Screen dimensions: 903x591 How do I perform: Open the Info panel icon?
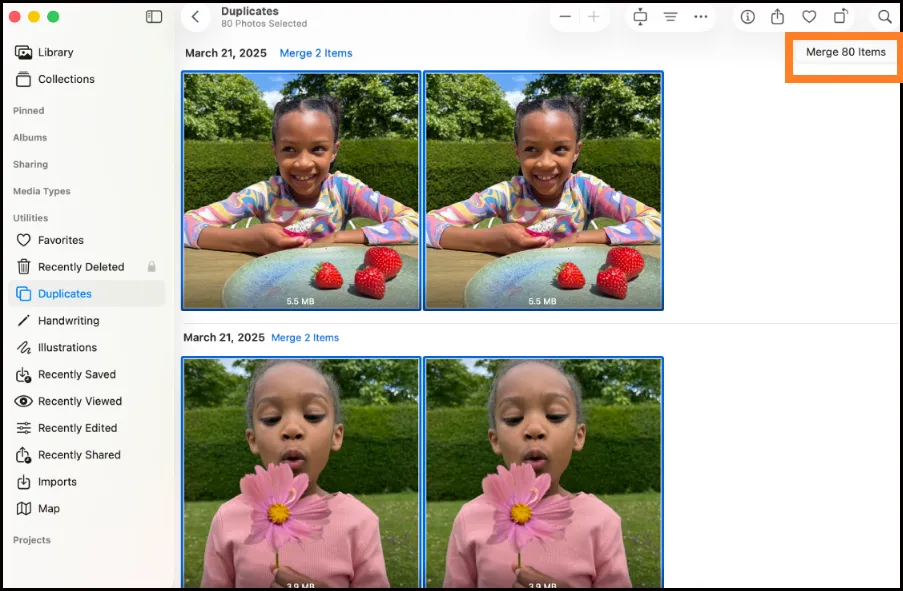[x=746, y=16]
